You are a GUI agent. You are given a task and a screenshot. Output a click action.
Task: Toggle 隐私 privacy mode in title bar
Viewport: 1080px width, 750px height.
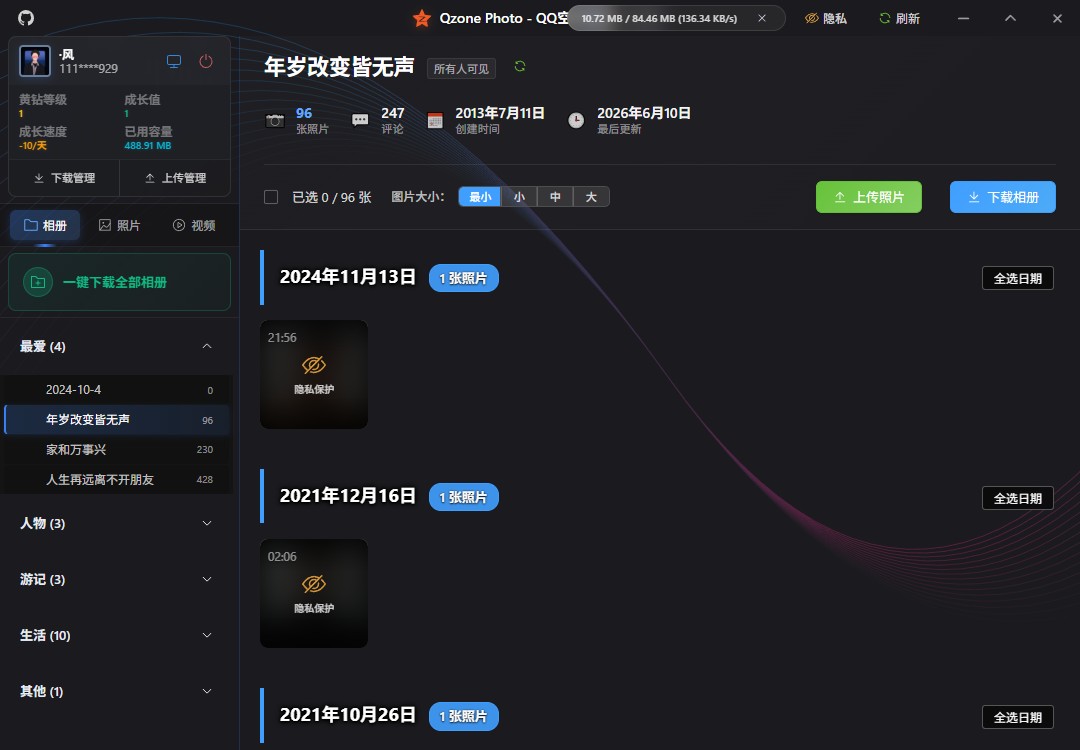coord(826,19)
